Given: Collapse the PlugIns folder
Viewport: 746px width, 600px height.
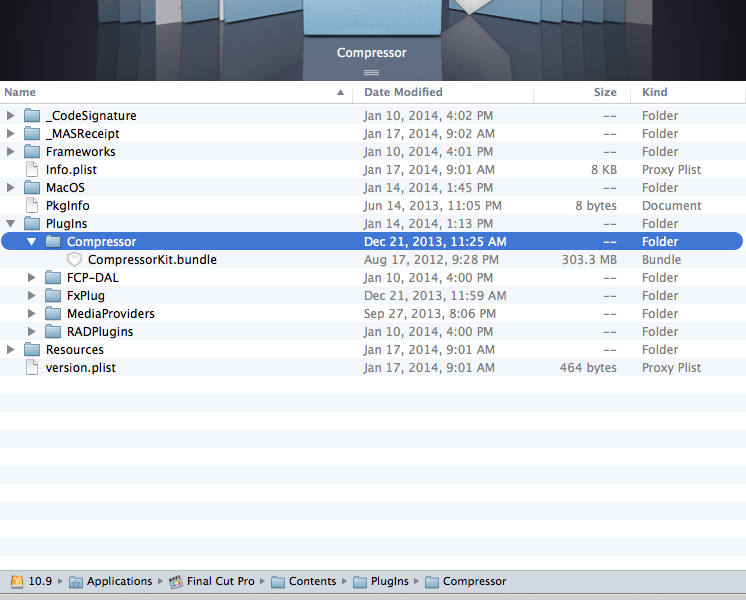Looking at the screenshot, I should (x=10, y=224).
